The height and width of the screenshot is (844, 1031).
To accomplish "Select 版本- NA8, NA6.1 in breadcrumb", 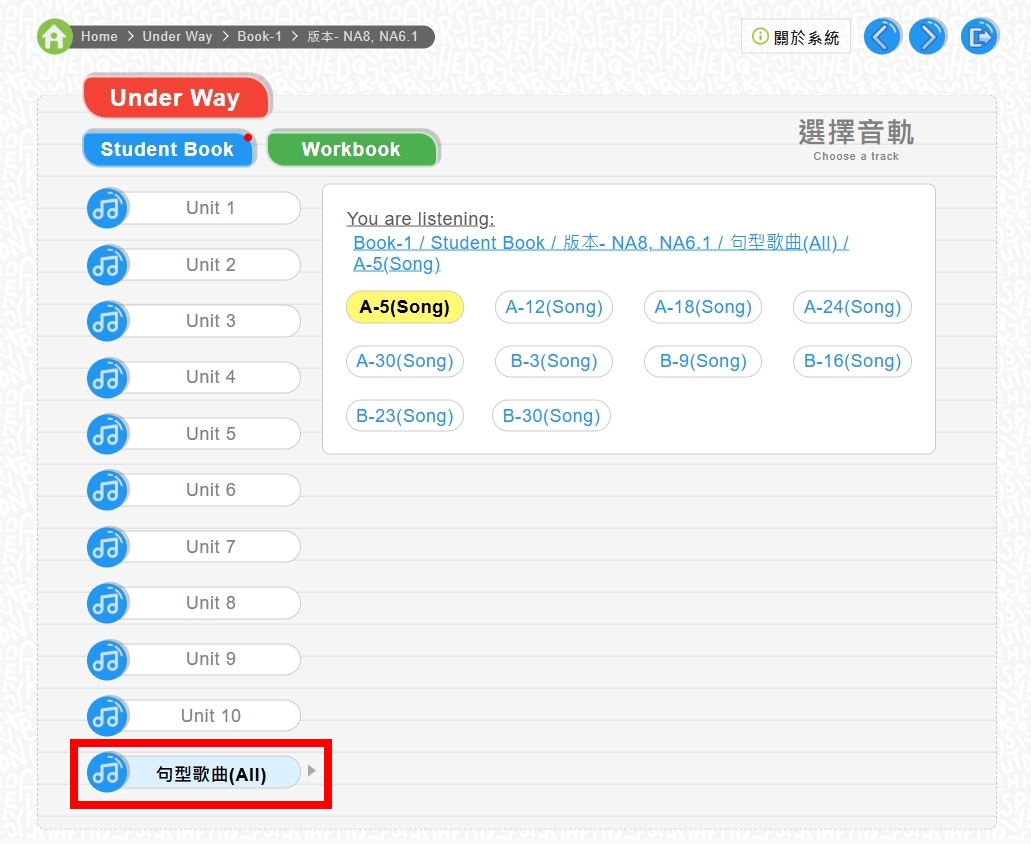I will 362,36.
